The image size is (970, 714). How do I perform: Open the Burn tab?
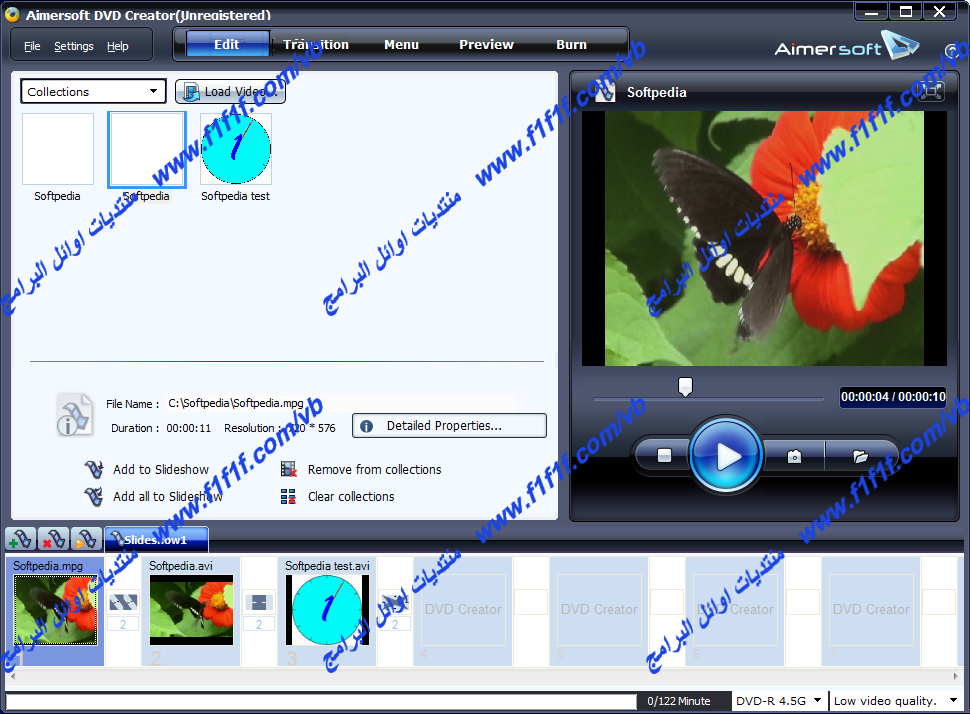pos(571,45)
